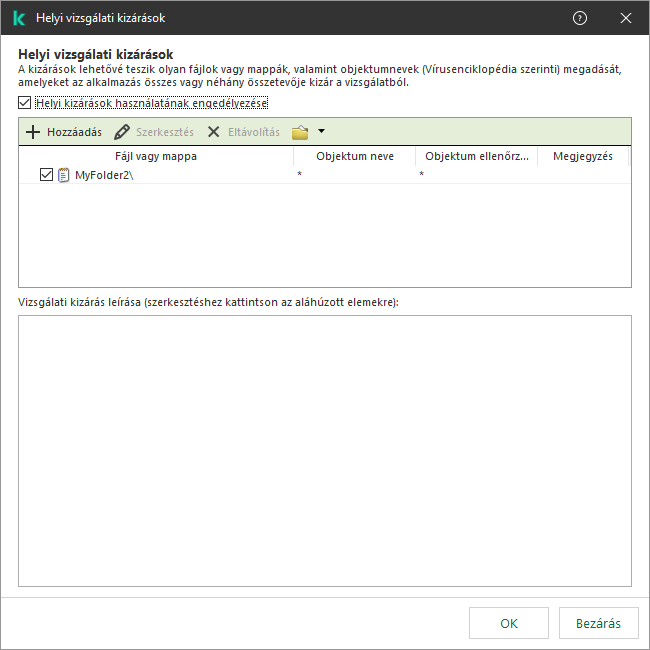Select the MyFolder2\ exclusion entry
650x650 pixels.
pos(325,175)
